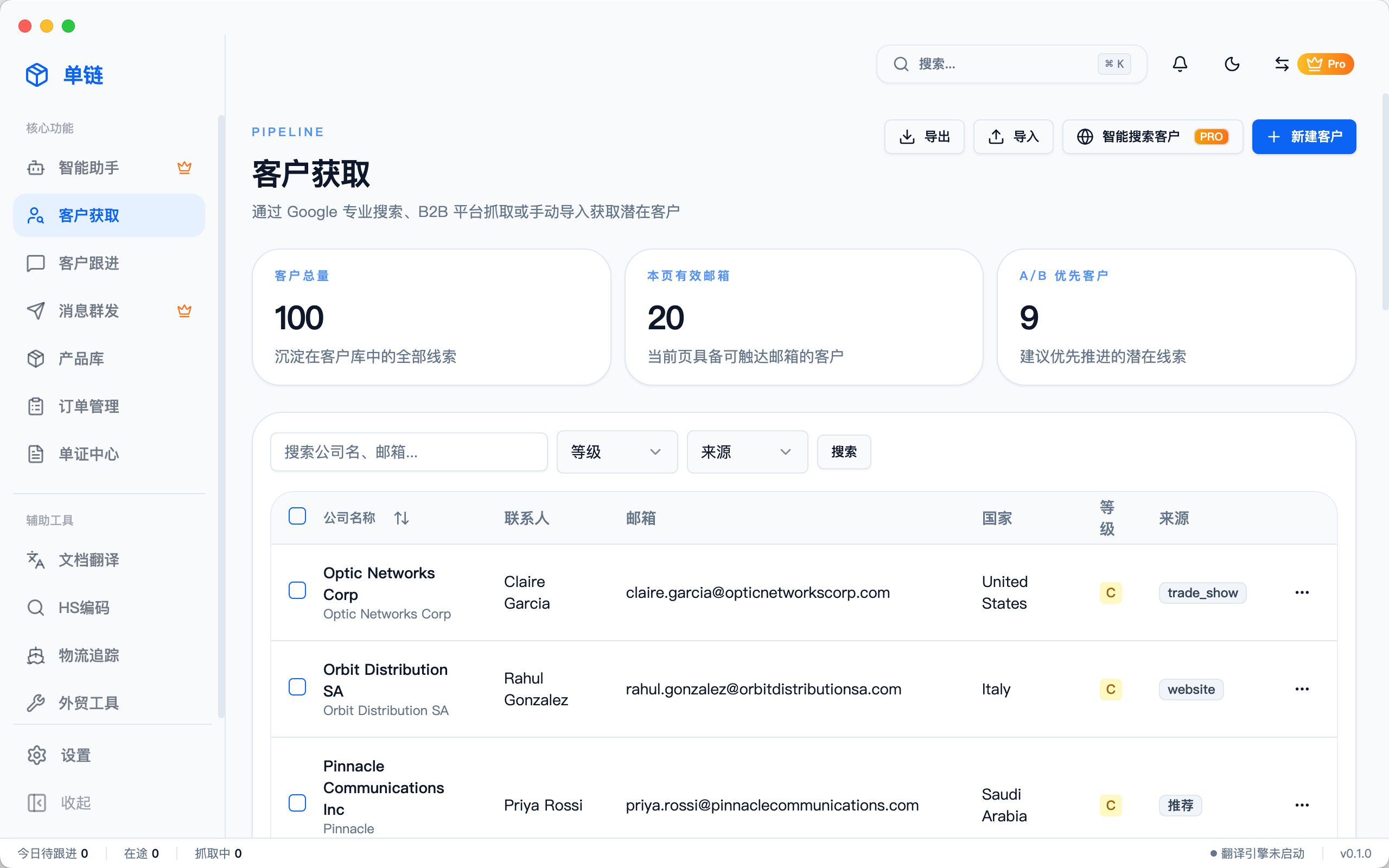This screenshot has width=1389, height=868.
Task: Select the Optic Networks Corp row checkbox
Action: coord(297,590)
